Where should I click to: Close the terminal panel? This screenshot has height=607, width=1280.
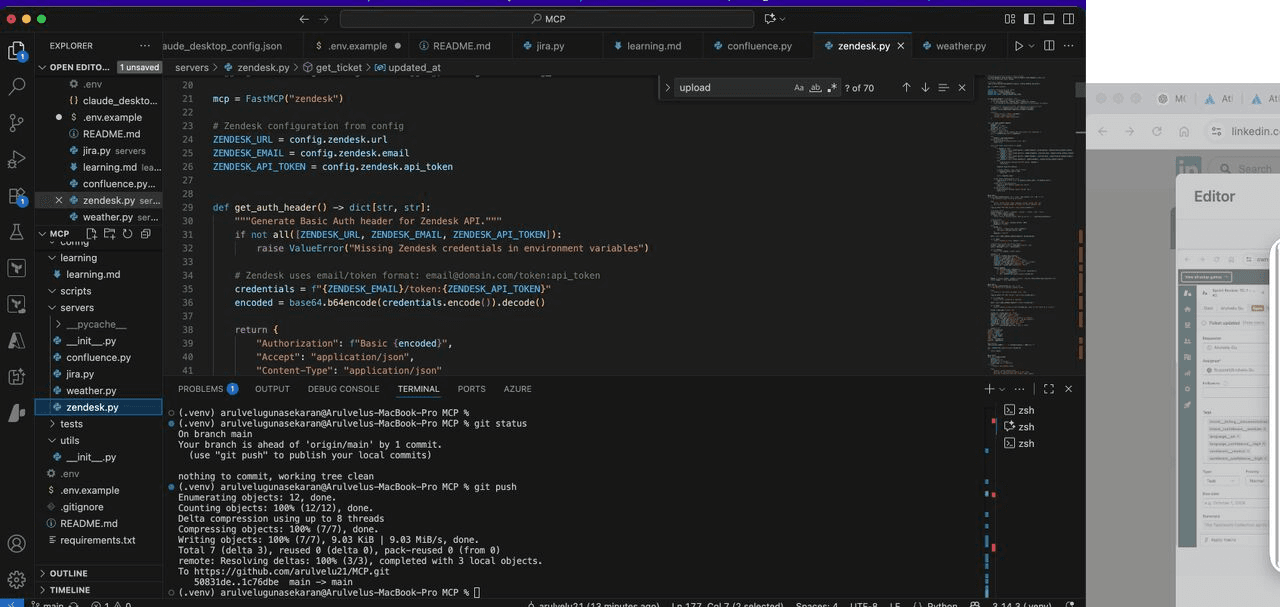point(1068,389)
